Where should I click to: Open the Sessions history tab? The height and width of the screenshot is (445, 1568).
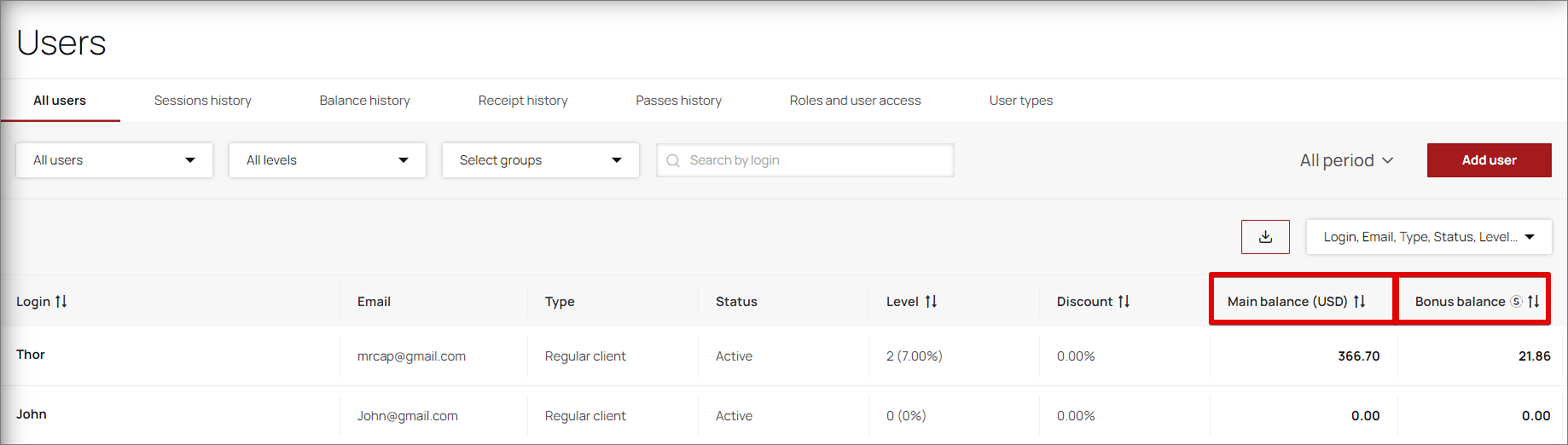click(203, 101)
